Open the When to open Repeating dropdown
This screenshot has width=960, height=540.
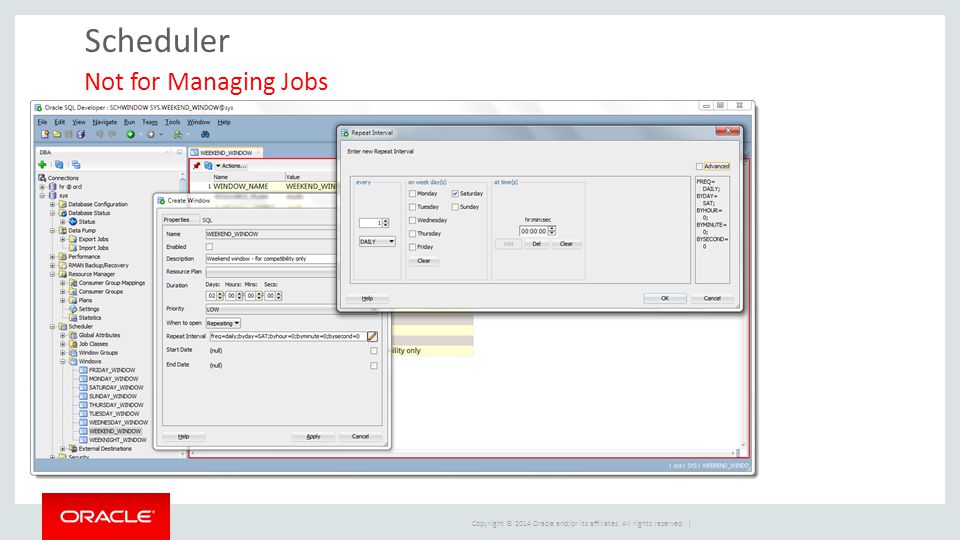pos(223,323)
